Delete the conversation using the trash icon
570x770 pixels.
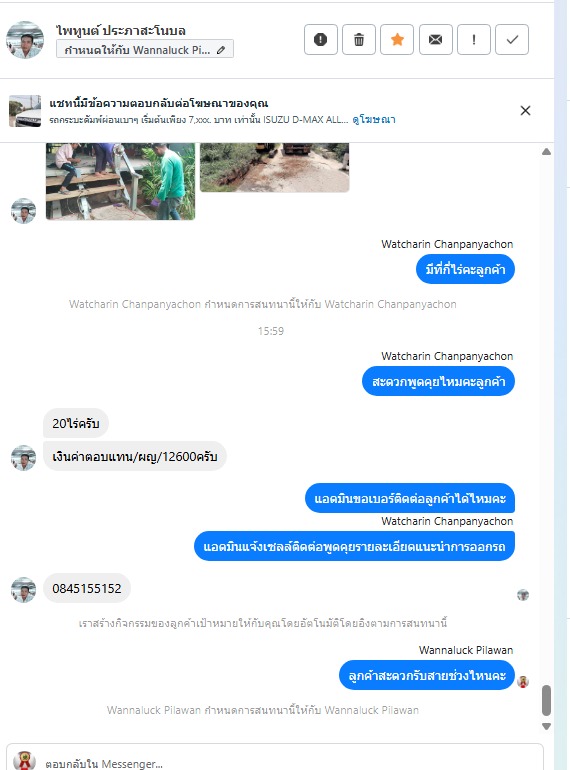359,39
